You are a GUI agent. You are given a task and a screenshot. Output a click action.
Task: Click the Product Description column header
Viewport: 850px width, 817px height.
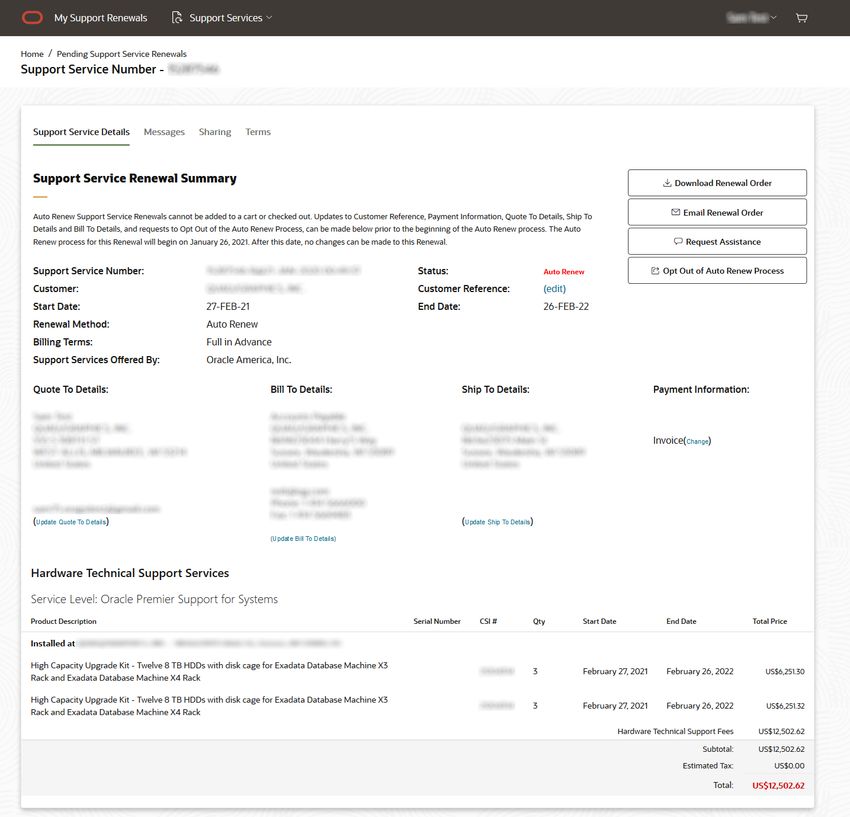tap(63, 621)
